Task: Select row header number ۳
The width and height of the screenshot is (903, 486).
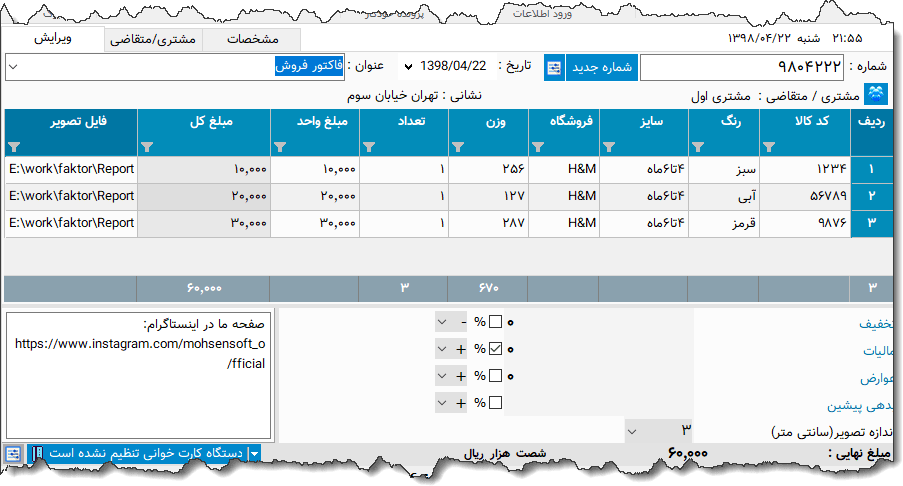Action: [871, 223]
